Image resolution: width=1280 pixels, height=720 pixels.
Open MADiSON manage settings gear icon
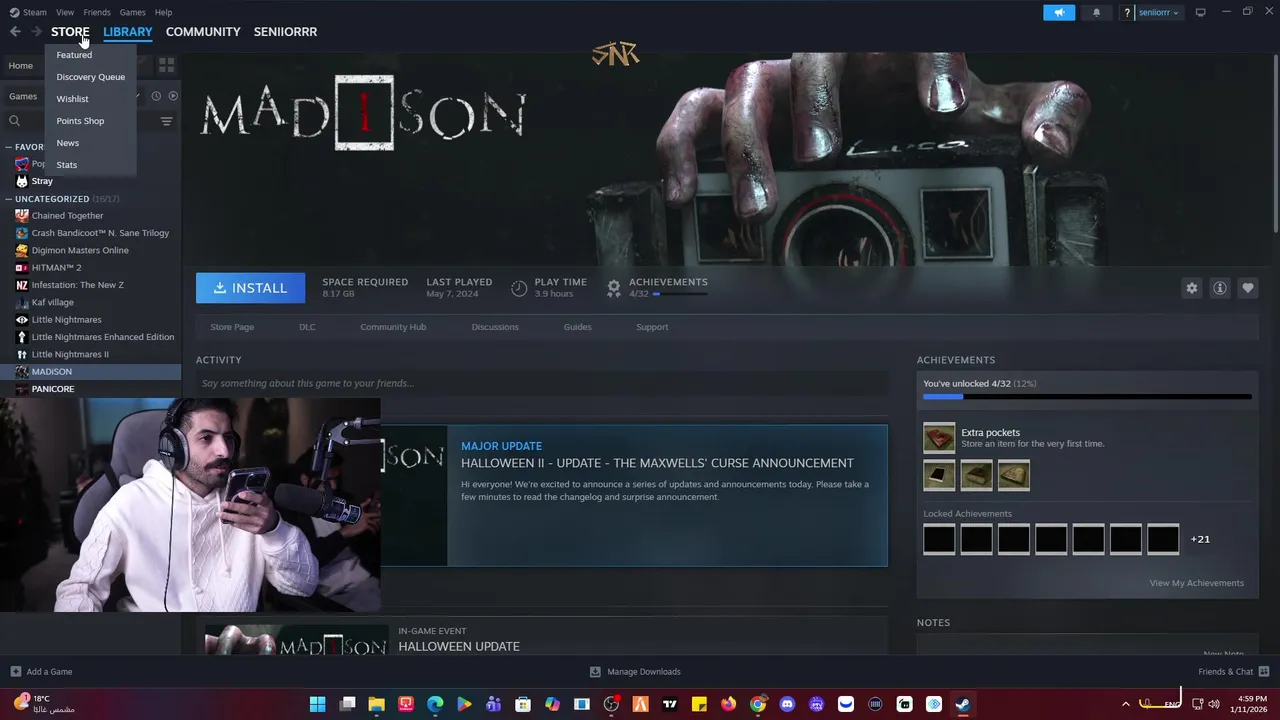pyautogui.click(x=1192, y=288)
